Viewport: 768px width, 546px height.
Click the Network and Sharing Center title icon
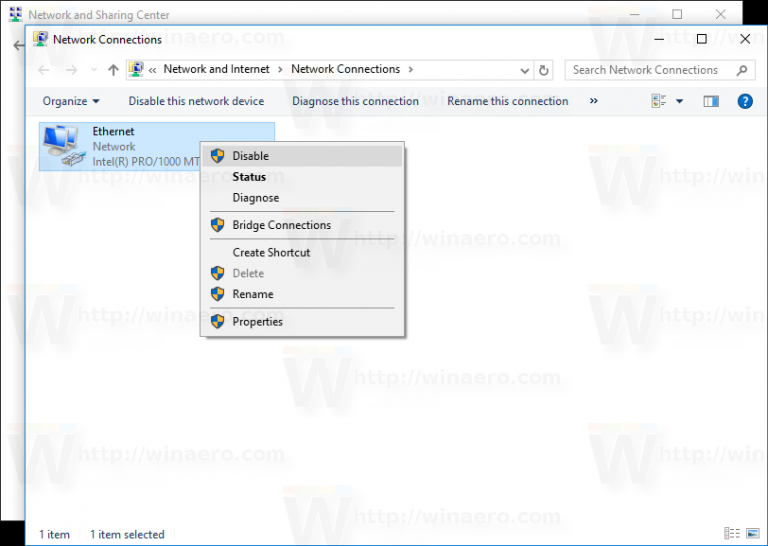pyautogui.click(x=16, y=14)
